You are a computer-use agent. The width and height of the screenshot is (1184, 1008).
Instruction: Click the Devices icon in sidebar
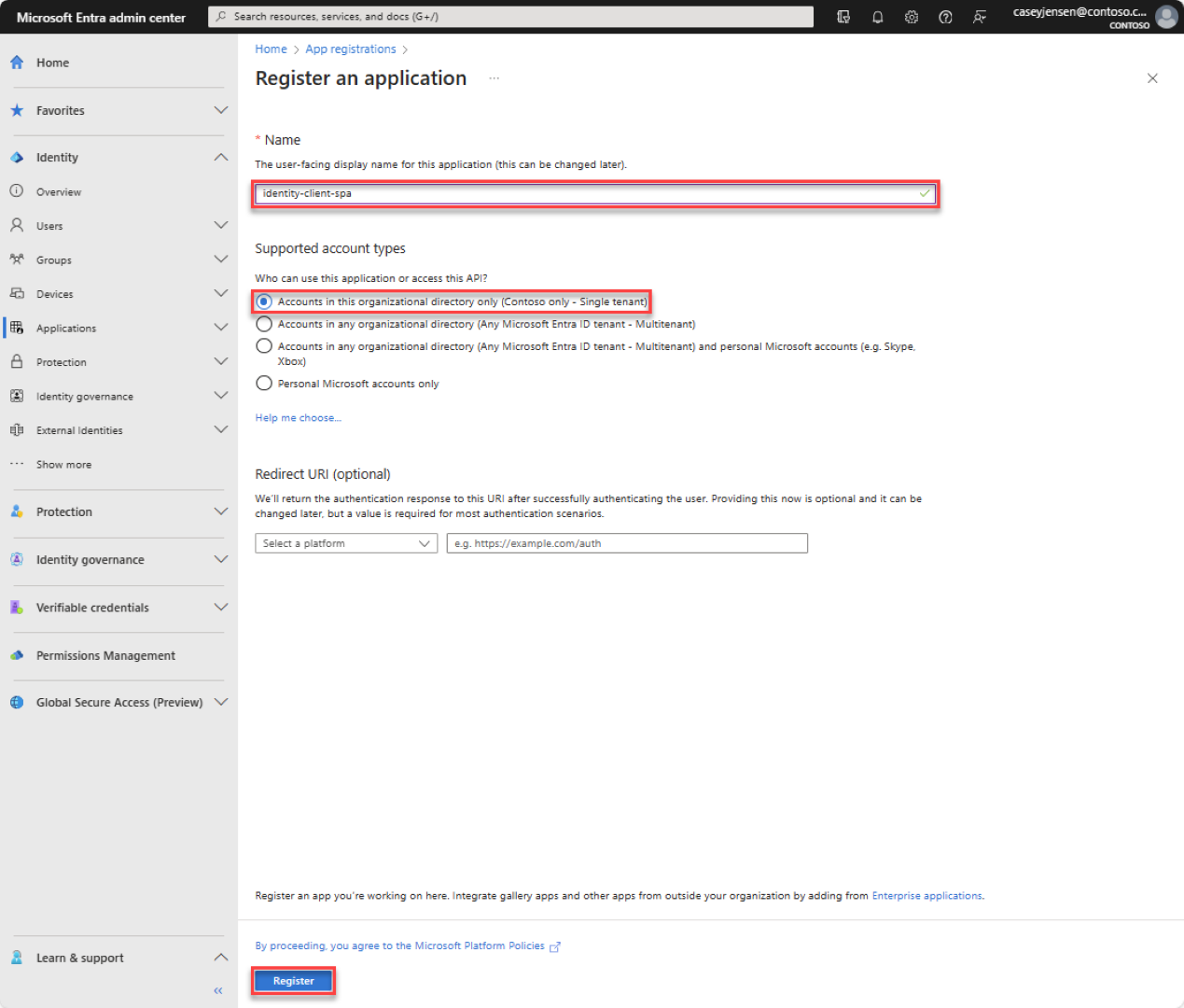(17, 294)
